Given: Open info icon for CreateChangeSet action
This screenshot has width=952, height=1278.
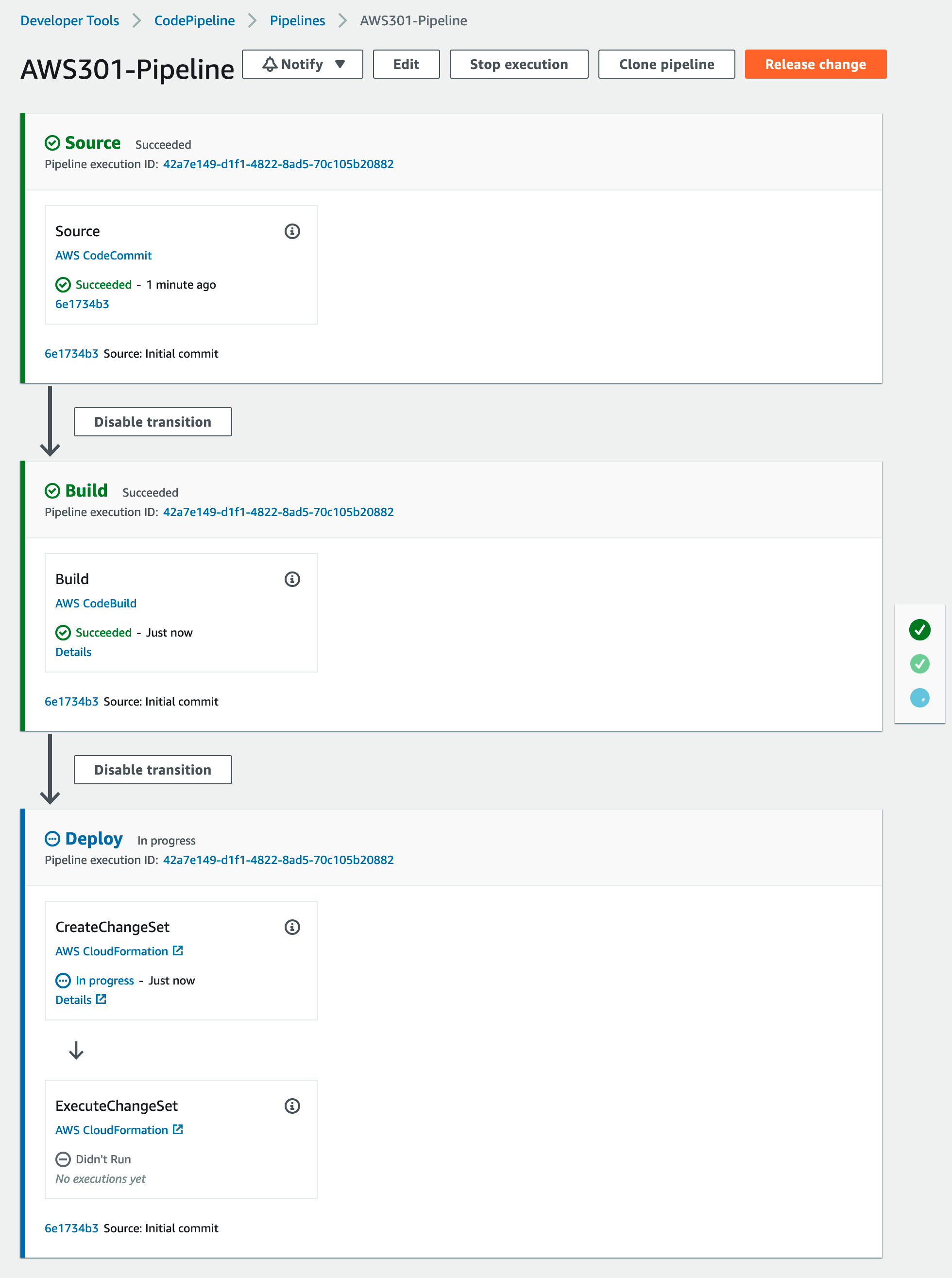Looking at the screenshot, I should [292, 927].
